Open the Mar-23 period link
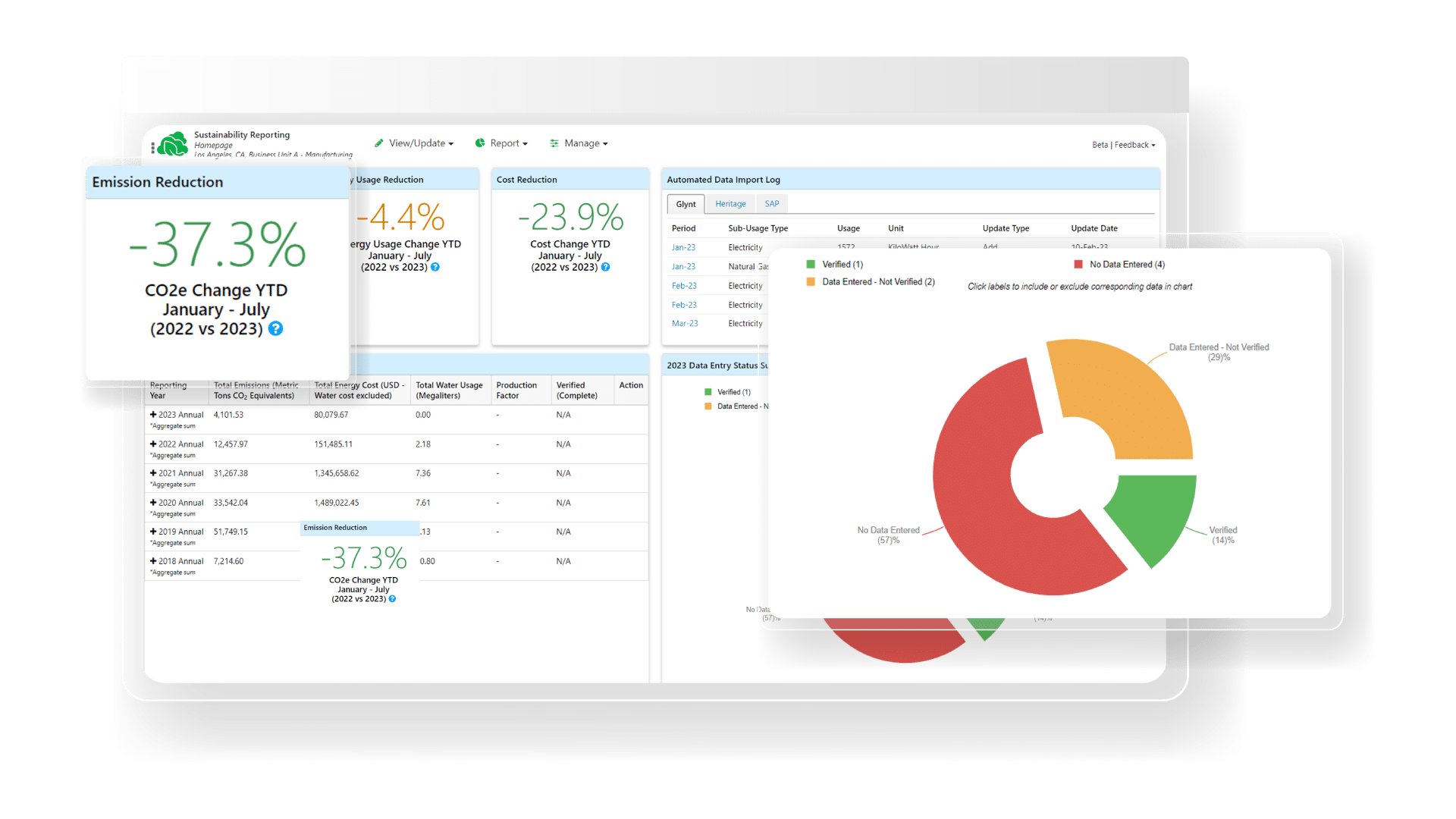The image size is (1456, 819). 685,323
